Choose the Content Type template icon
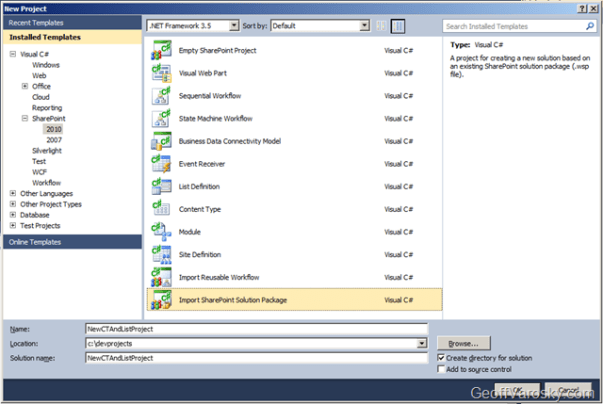603x404 pixels. click(x=160, y=210)
